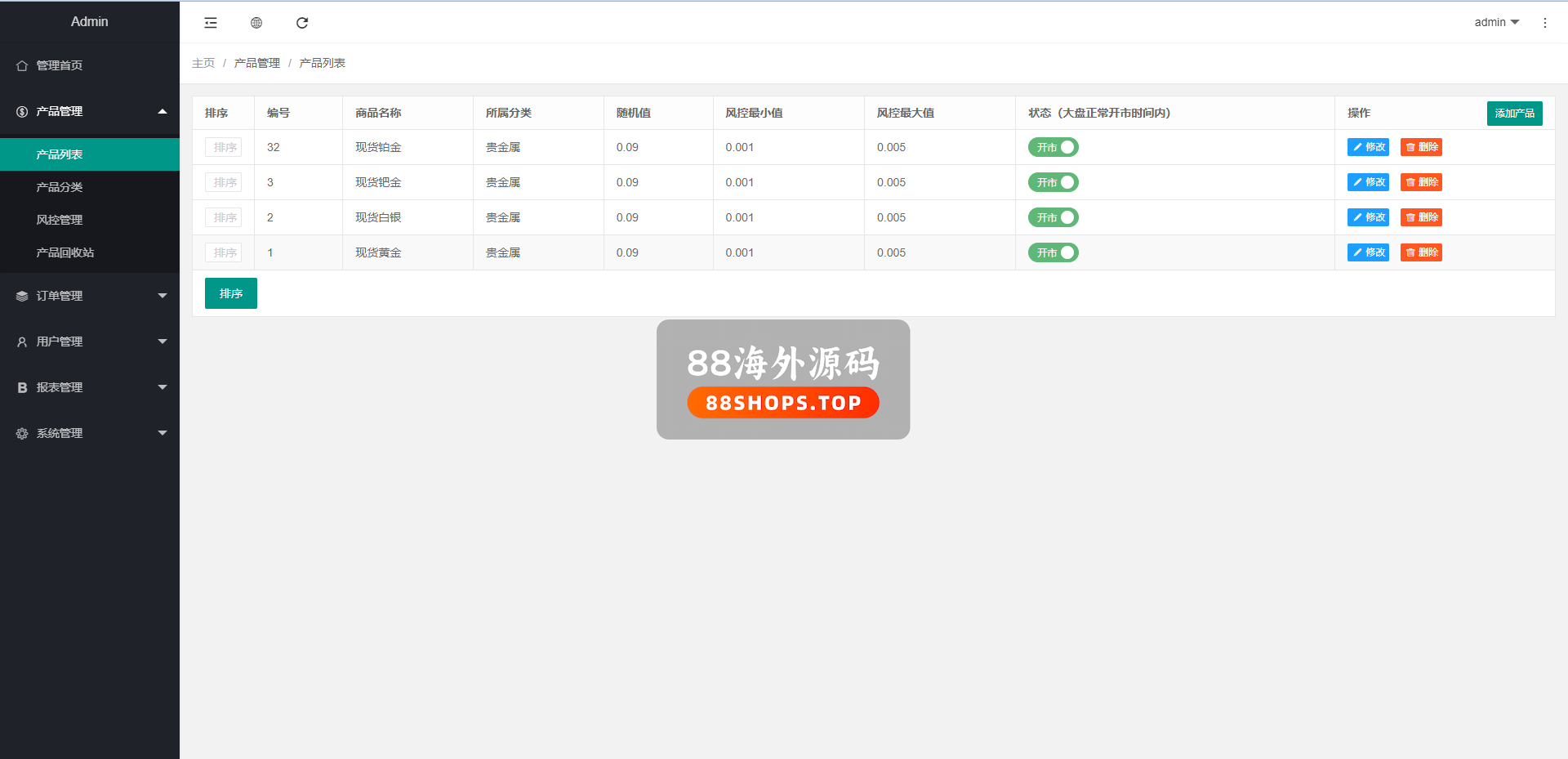Viewport: 1568px width, 759px height.
Task: Expand the 报表管理 menu arrow
Action: (x=162, y=387)
